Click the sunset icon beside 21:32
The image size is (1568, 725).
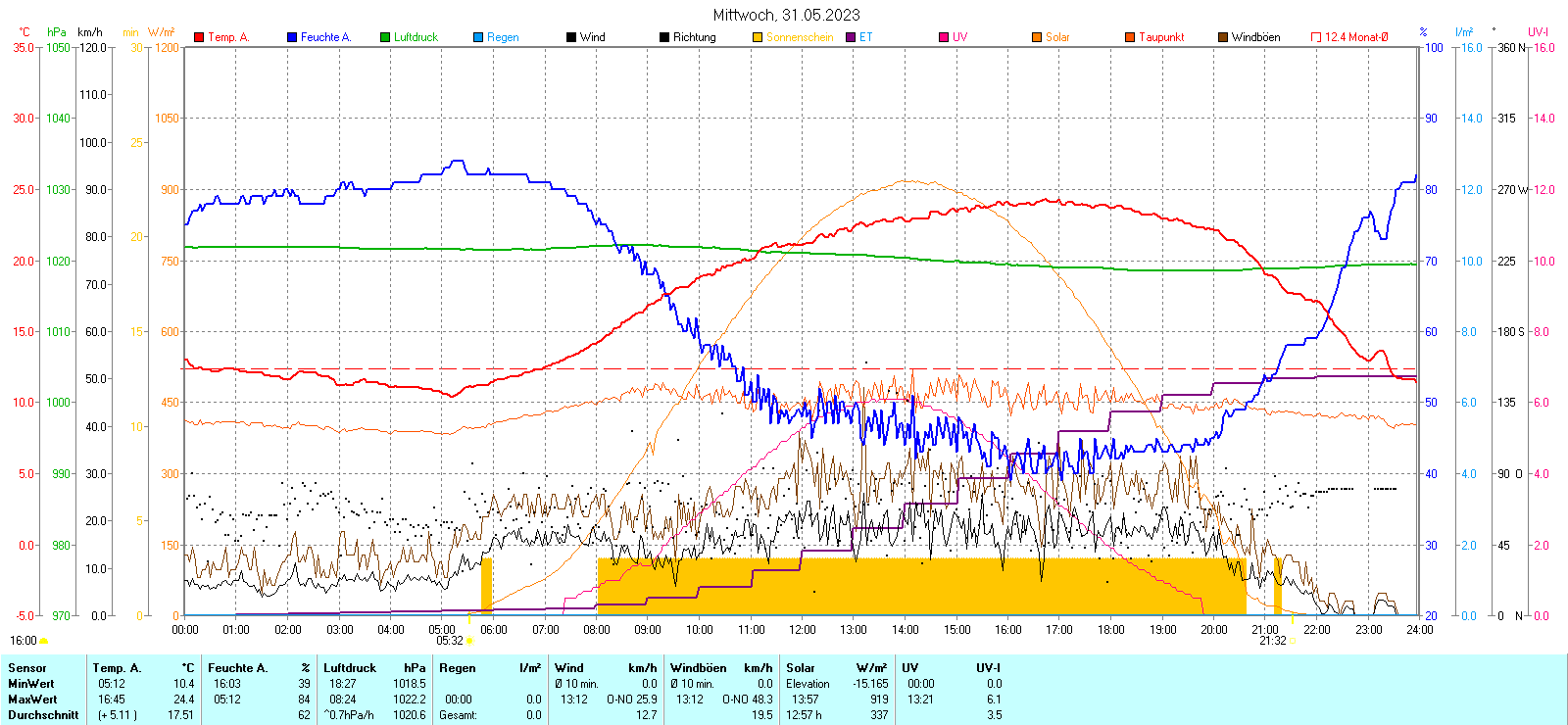click(x=1293, y=641)
